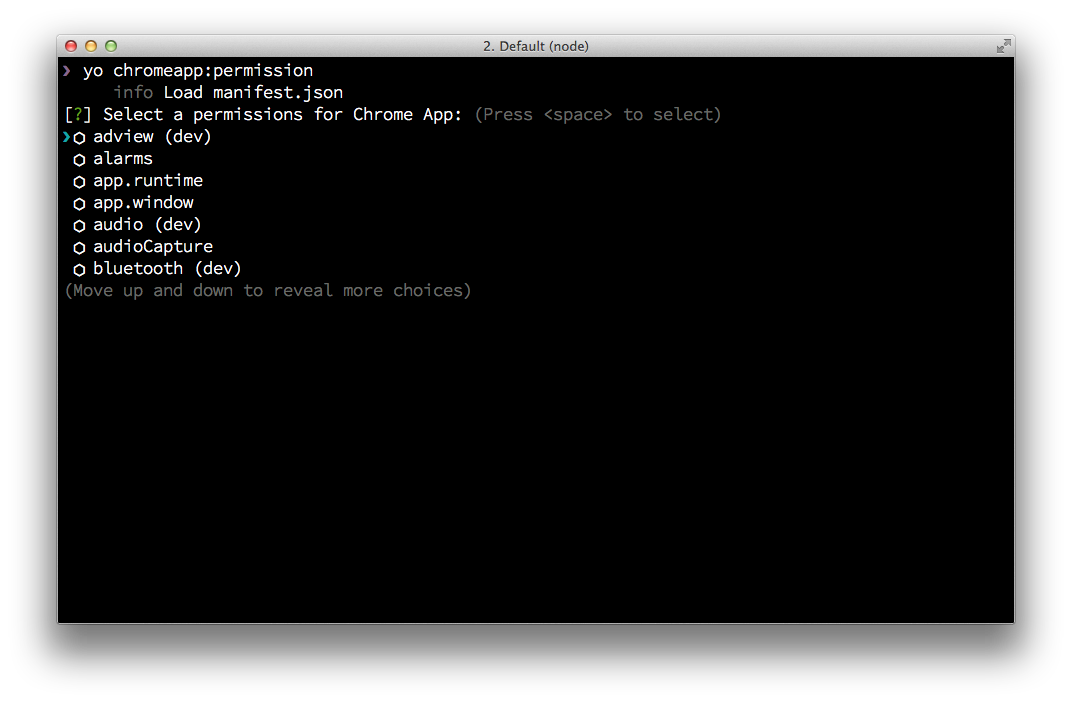Toggle the alarms permission checkbox
1072x703 pixels.
point(79,159)
